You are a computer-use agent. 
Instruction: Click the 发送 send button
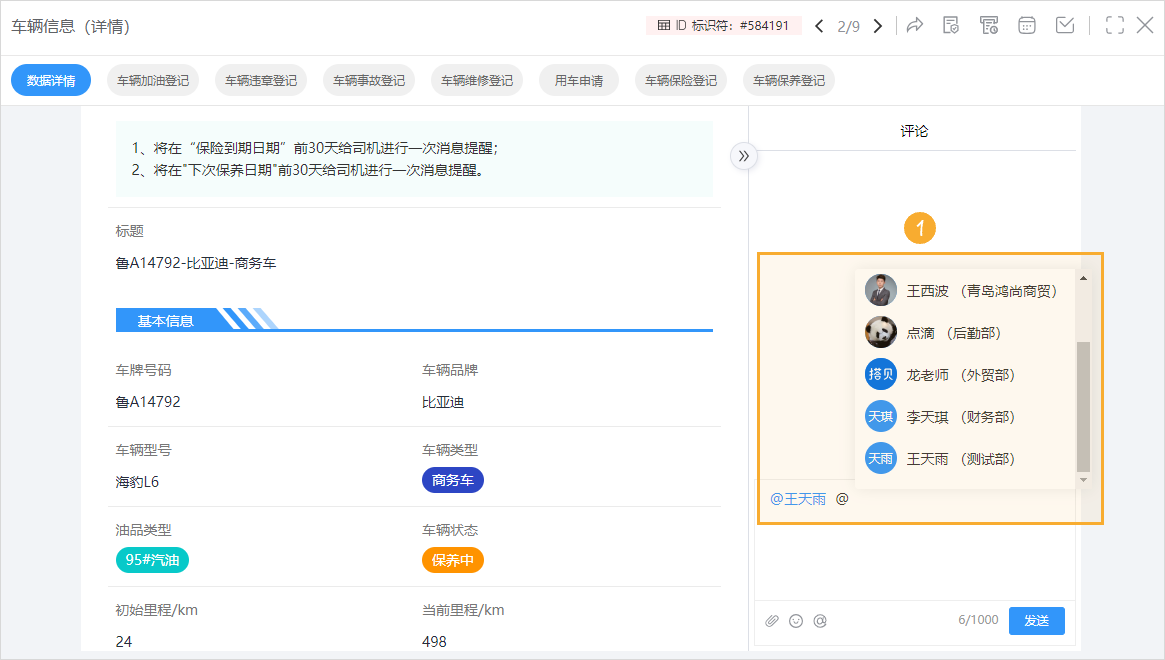(1036, 620)
